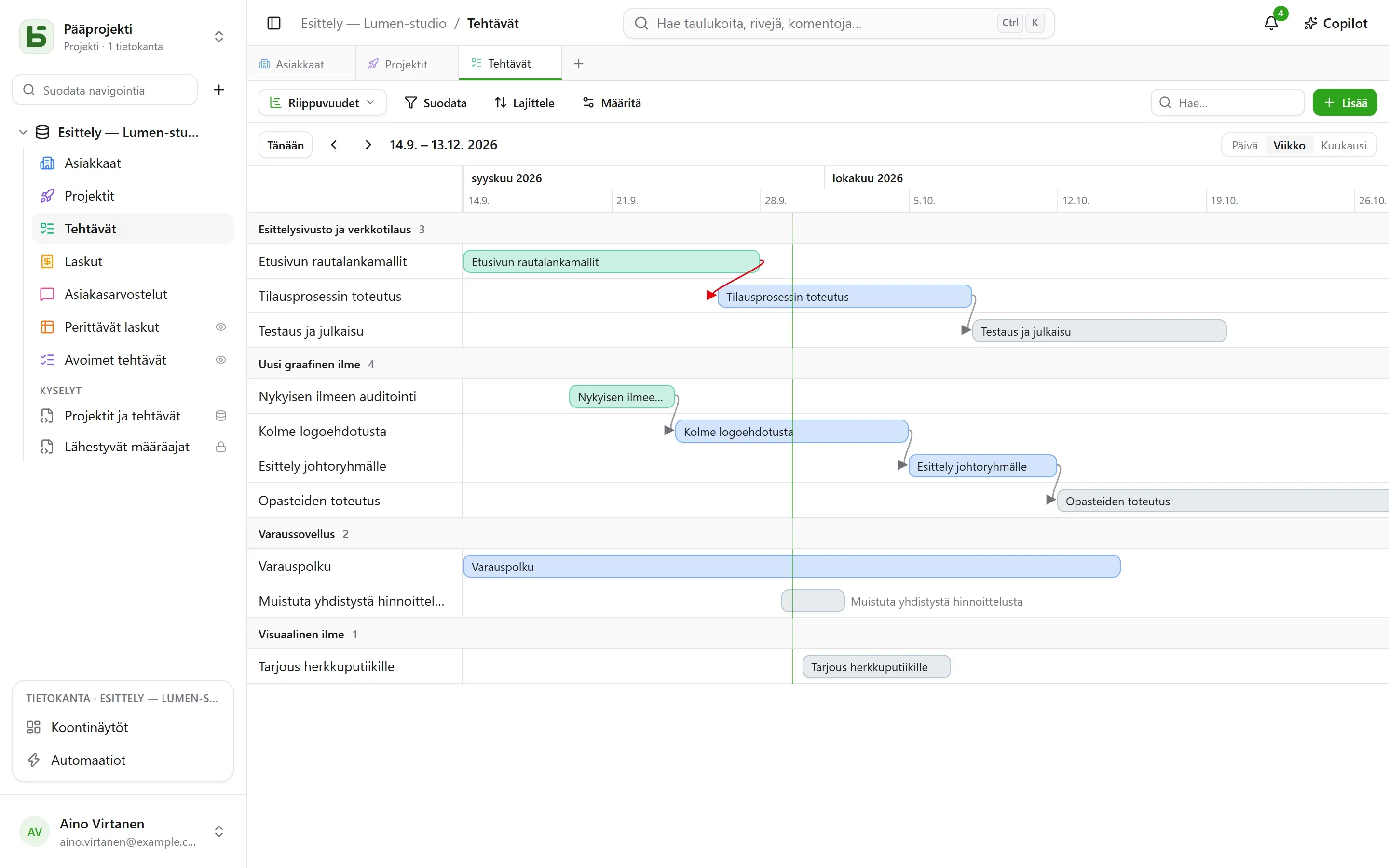Screen dimensions: 1389x868
Task: Open notifications bell
Action: coord(1271,23)
